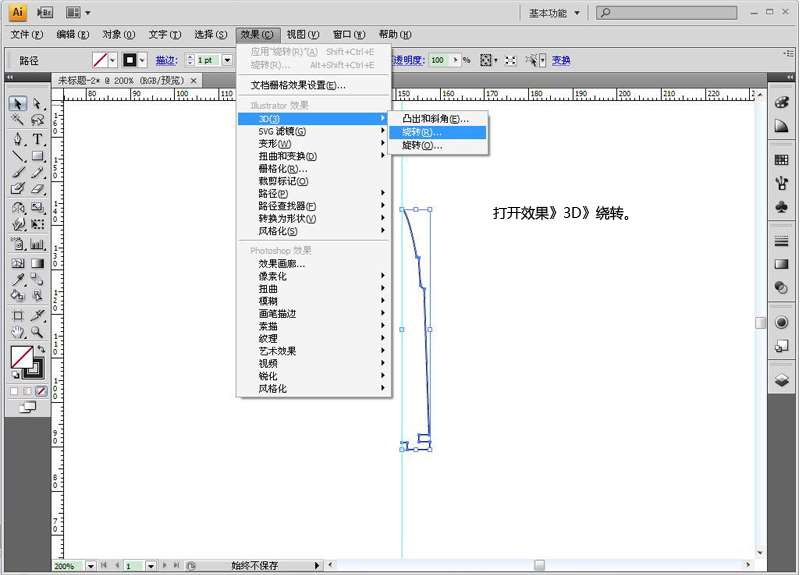
Task: Click the opacity value field showing 100
Action: 439,60
